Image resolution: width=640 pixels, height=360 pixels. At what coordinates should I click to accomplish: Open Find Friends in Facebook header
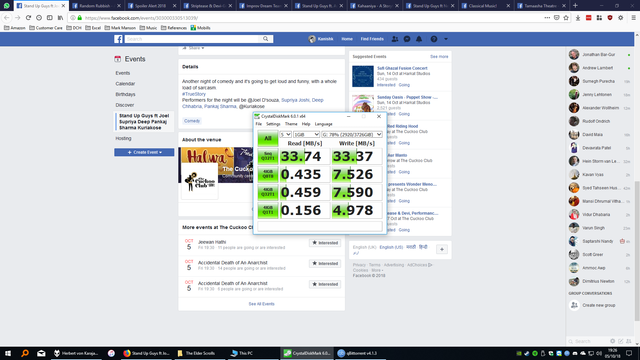tap(372, 39)
